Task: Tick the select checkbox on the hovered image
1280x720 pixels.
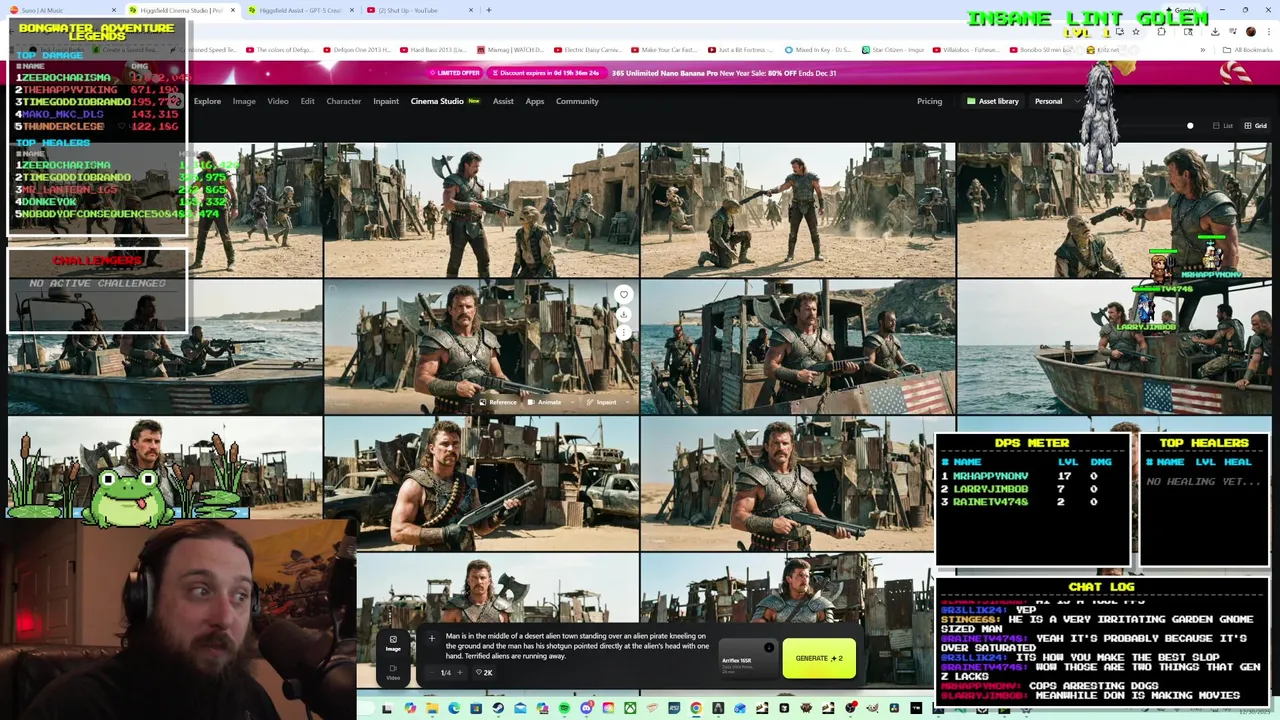Action: (332, 289)
